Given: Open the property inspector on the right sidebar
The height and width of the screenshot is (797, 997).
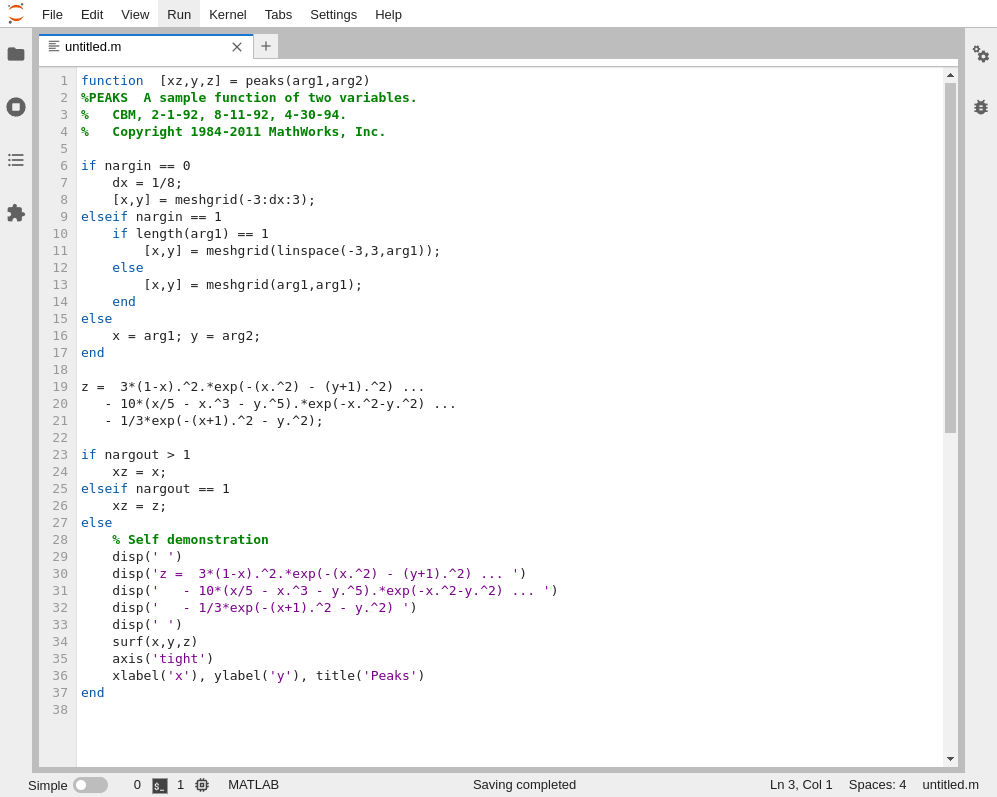Looking at the screenshot, I should (981, 56).
